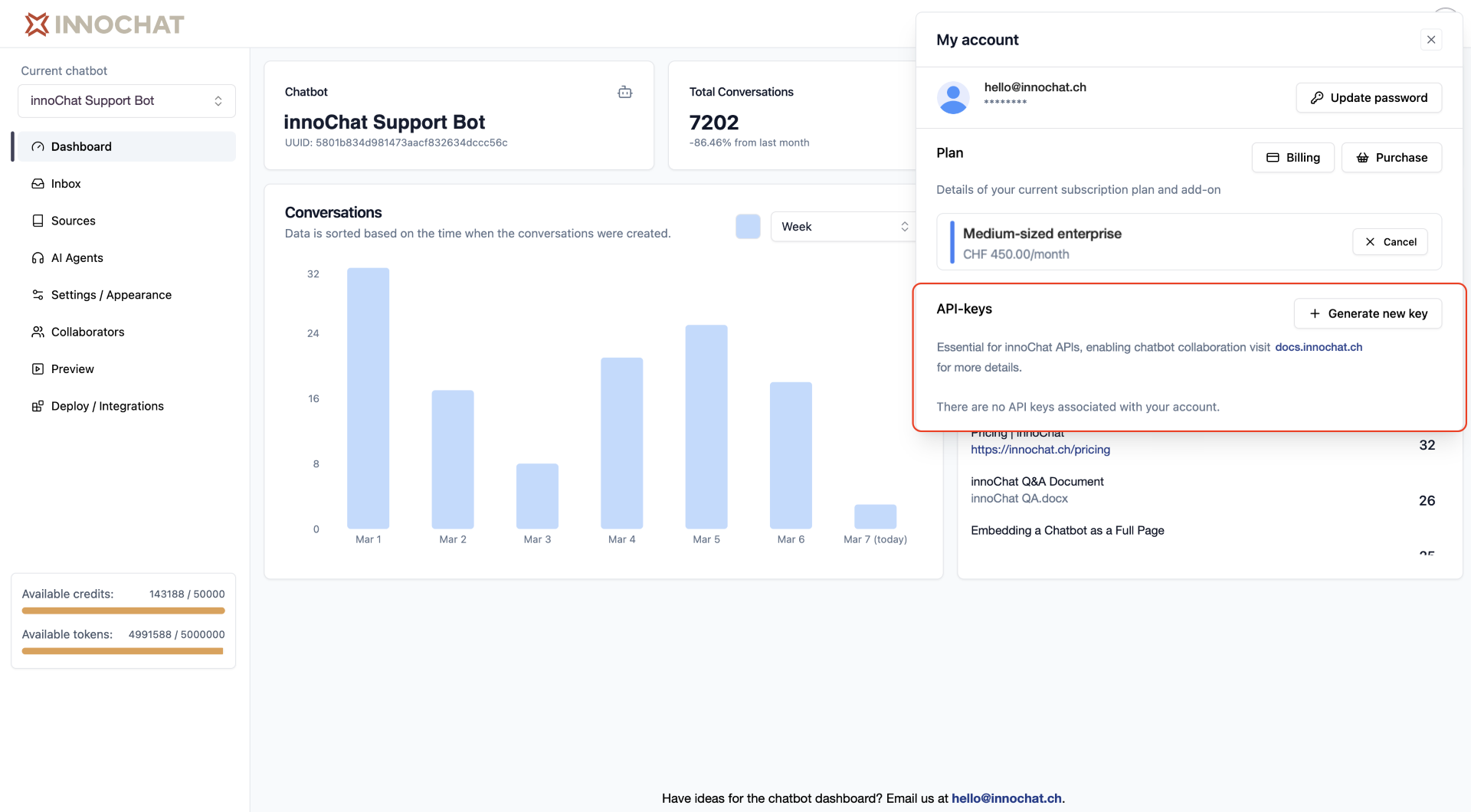
Task: Click the Mar 7 (today) bar
Action: tap(876, 516)
